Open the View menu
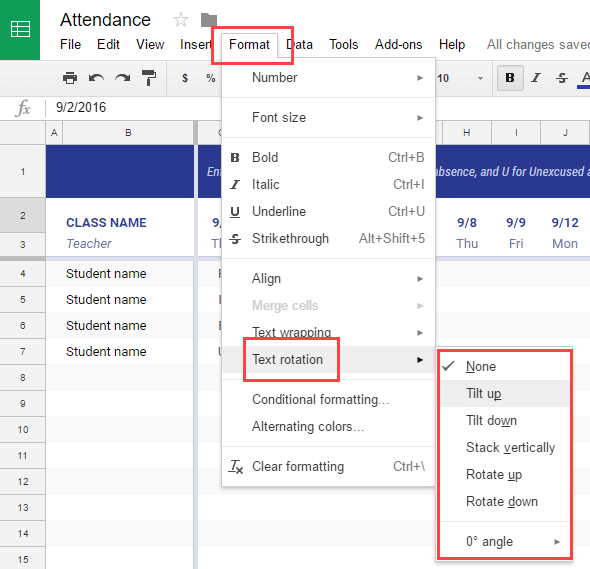 click(x=150, y=44)
